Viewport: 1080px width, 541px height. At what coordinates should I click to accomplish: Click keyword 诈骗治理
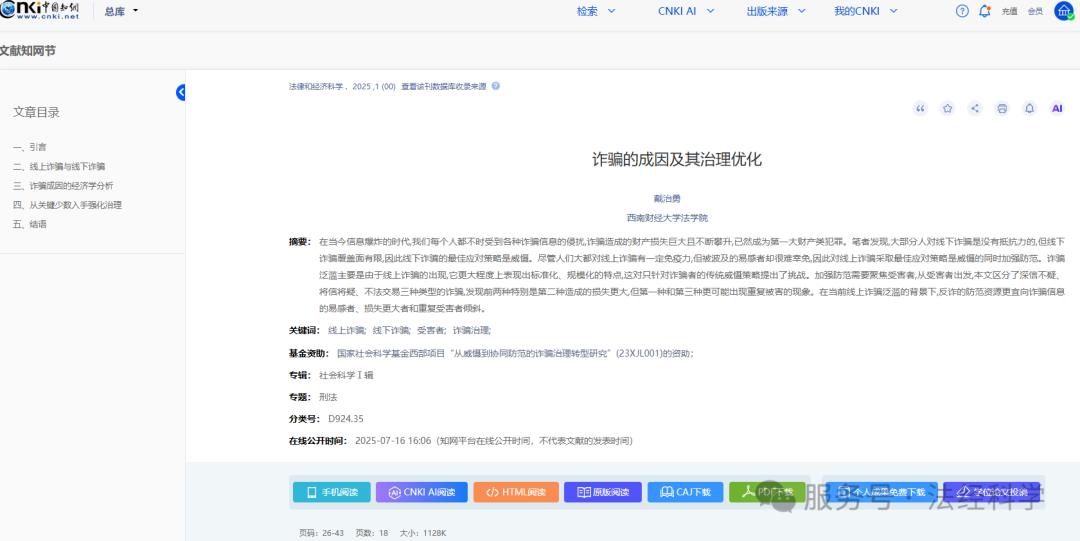[471, 330]
